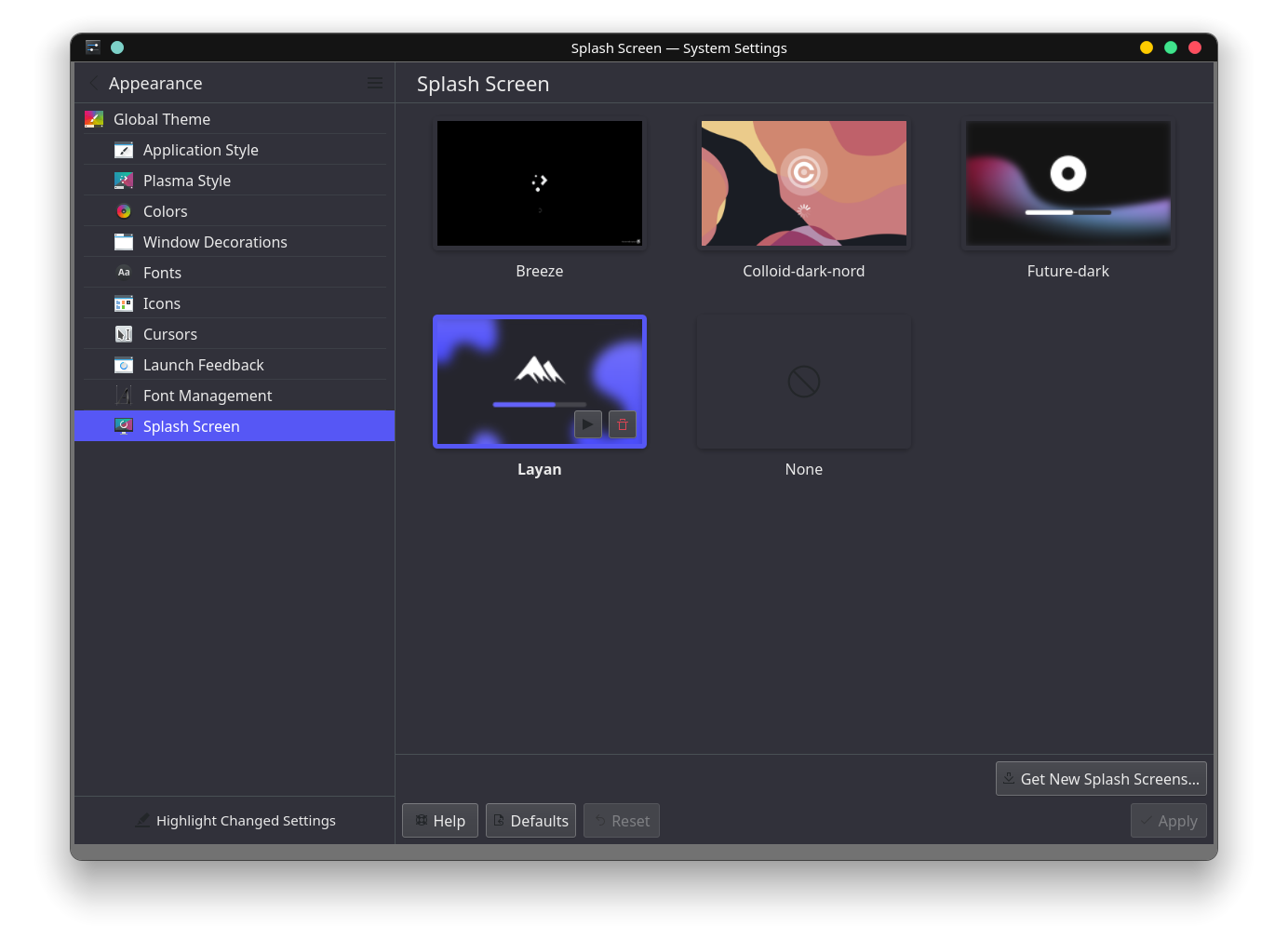
Task: Click the Window Decorations icon
Action: pyautogui.click(x=124, y=241)
